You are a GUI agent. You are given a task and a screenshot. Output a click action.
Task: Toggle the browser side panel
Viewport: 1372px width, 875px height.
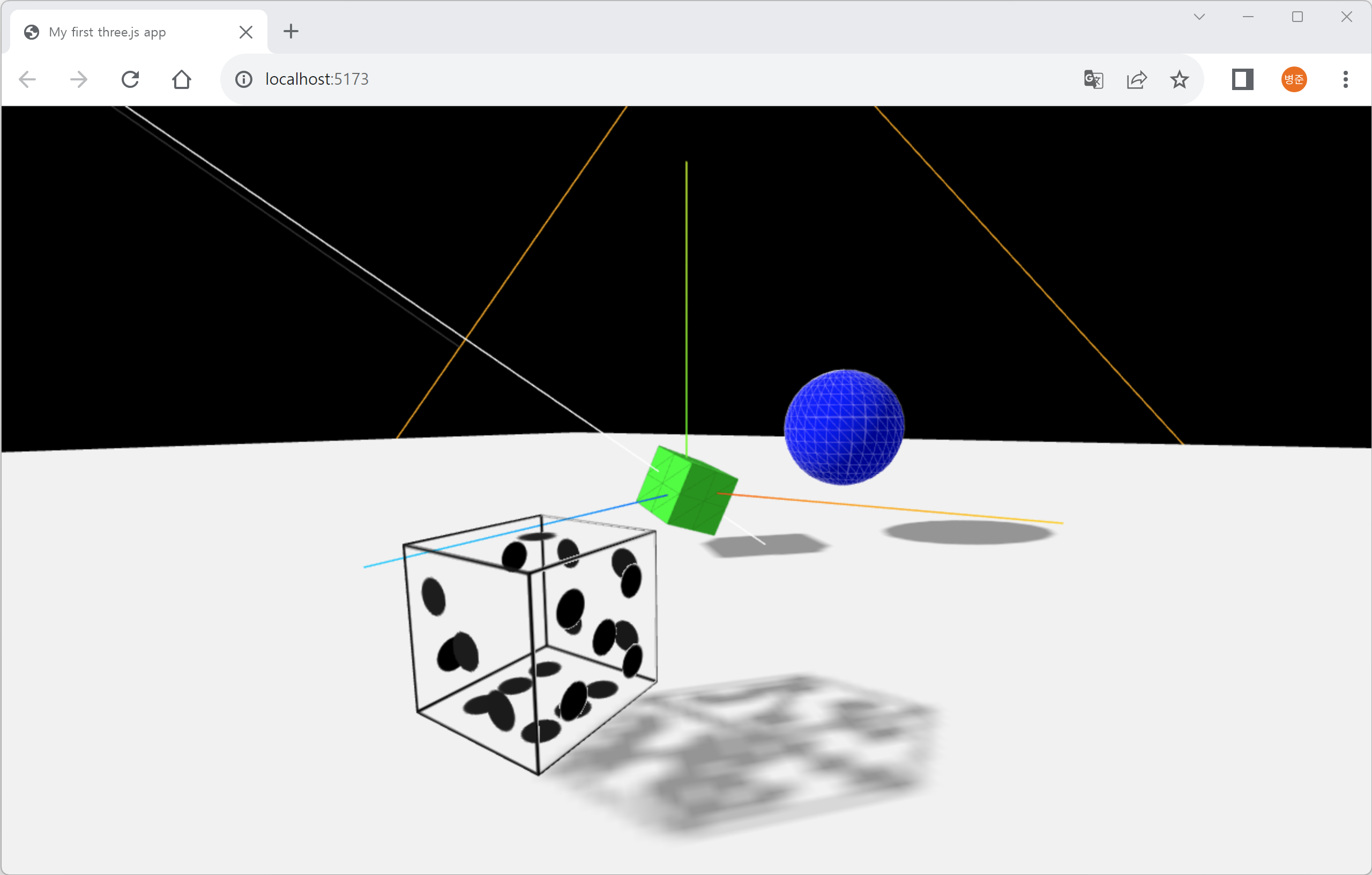pyautogui.click(x=1242, y=79)
